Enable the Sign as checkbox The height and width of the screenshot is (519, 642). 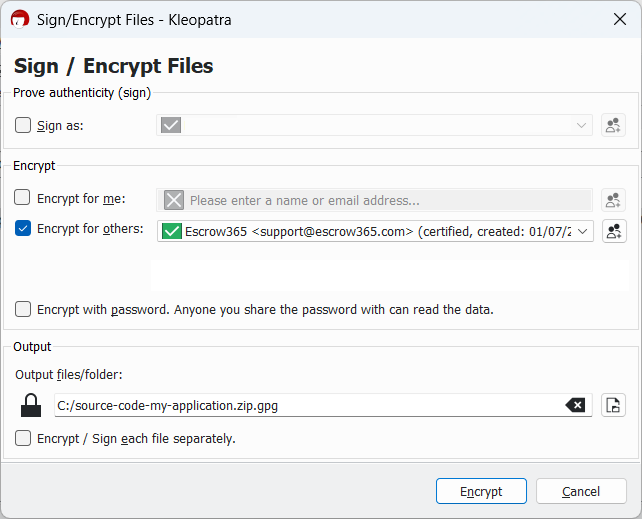click(x=23, y=125)
